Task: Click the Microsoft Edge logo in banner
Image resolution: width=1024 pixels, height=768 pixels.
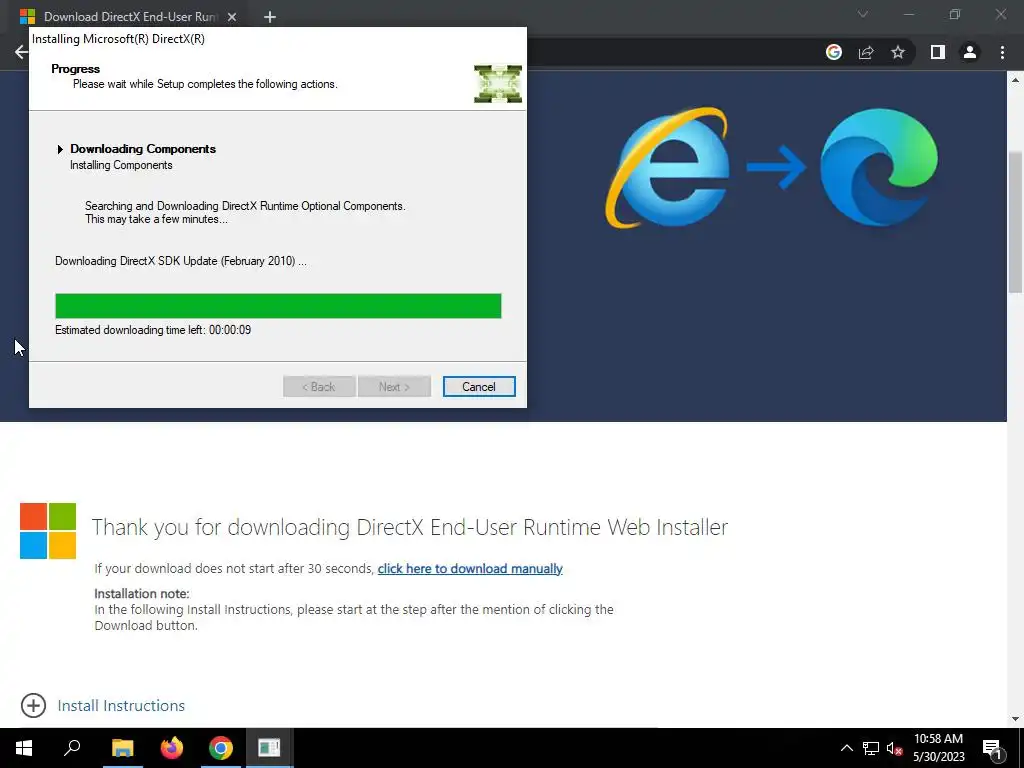Action: pyautogui.click(x=878, y=167)
